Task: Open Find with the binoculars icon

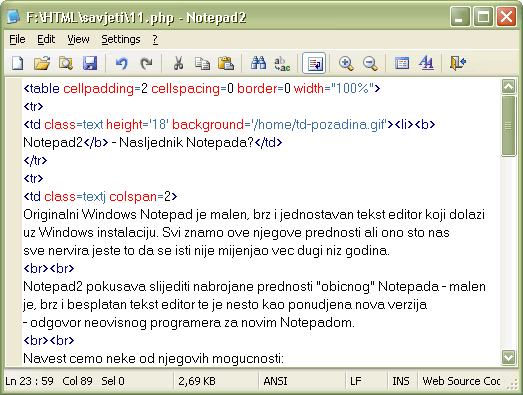Action: (258, 63)
